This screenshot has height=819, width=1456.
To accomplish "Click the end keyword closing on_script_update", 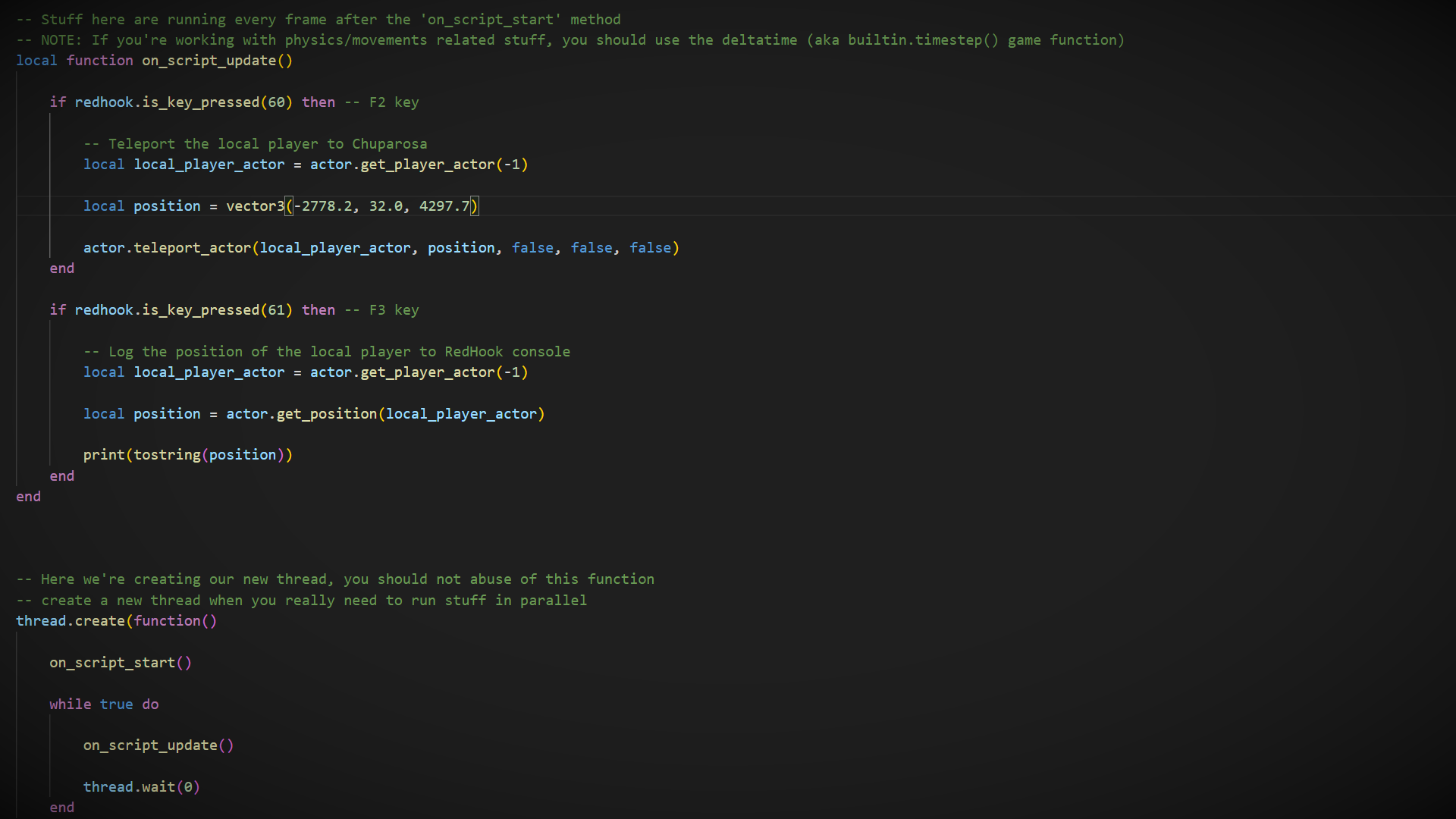I will coord(28,497).
